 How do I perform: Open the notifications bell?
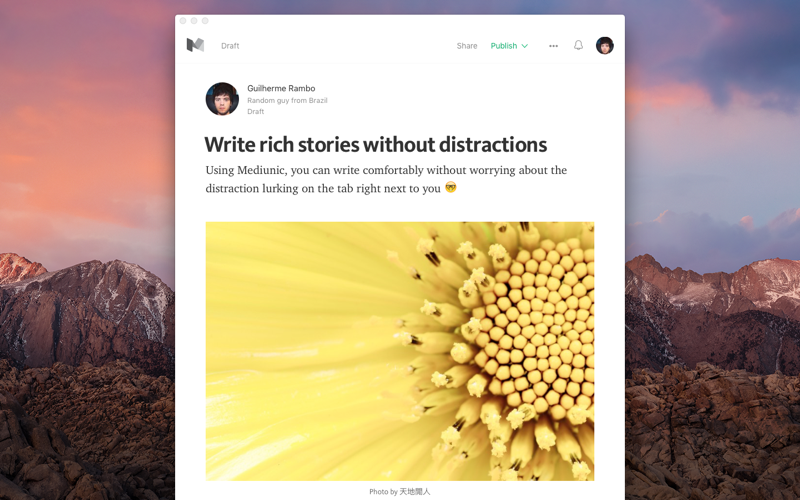click(578, 45)
